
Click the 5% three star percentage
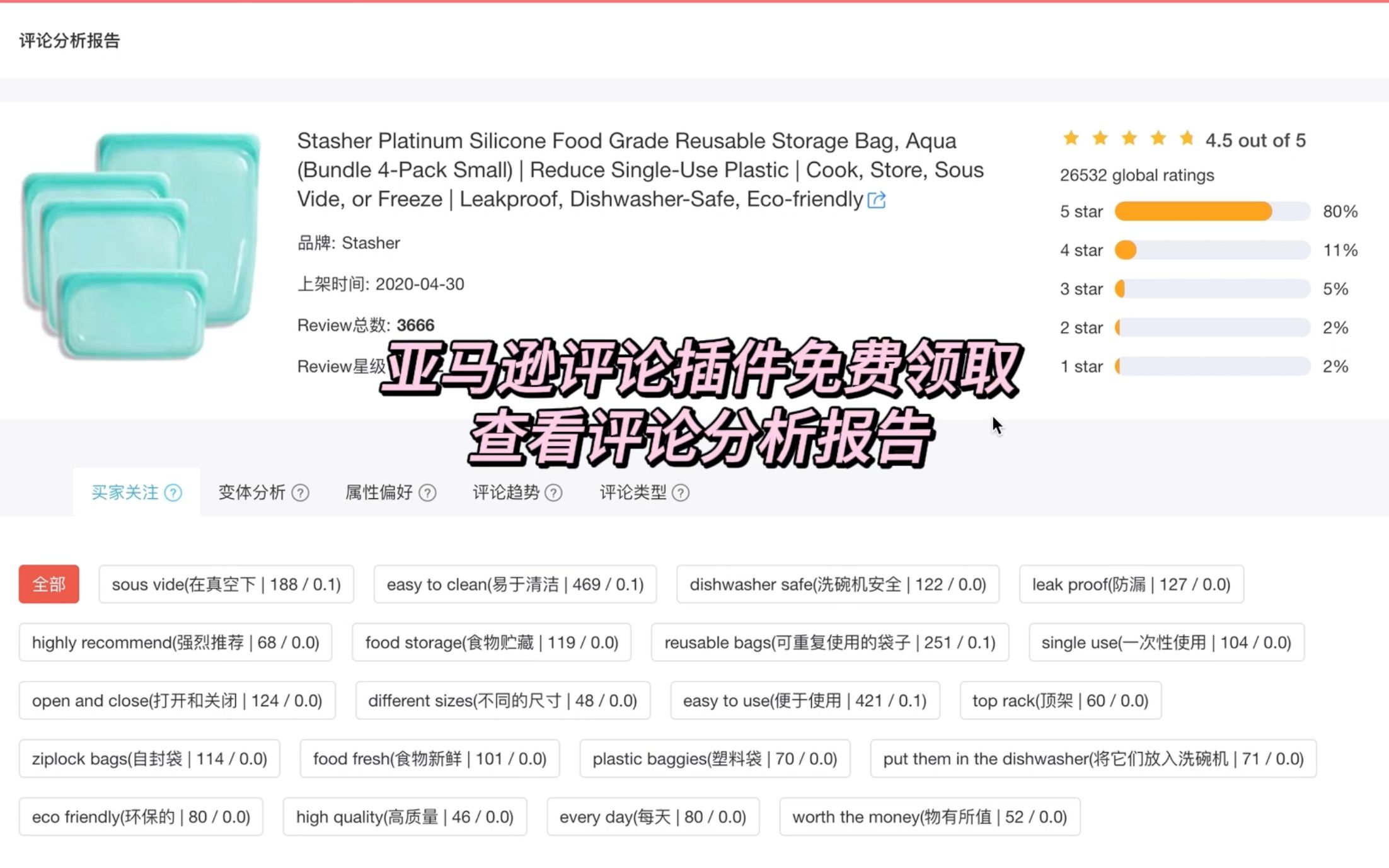(x=1335, y=288)
